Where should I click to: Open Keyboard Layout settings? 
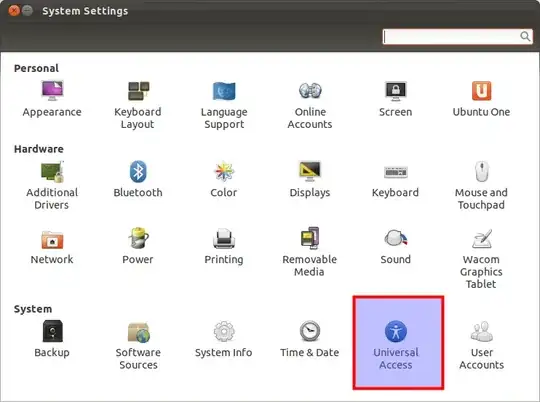138,105
